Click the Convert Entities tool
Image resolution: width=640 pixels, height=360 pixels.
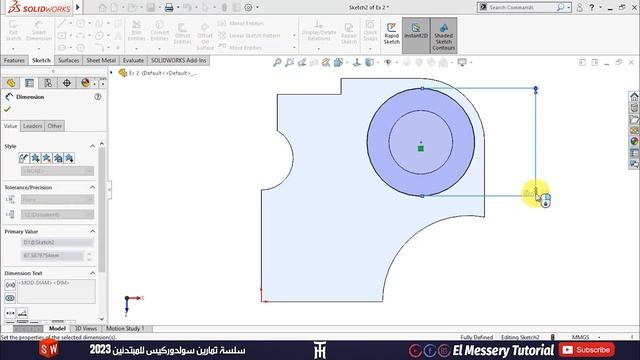(x=159, y=31)
